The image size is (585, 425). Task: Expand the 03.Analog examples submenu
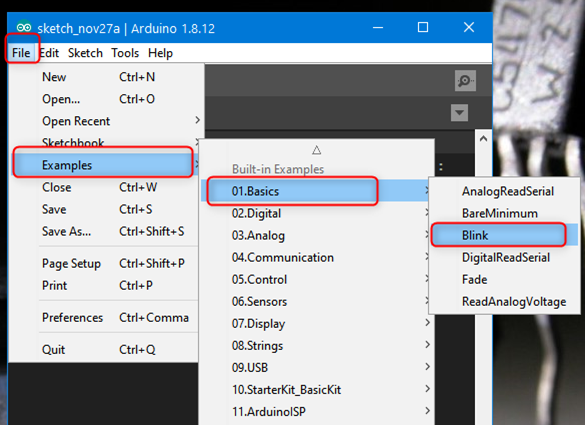pos(316,235)
